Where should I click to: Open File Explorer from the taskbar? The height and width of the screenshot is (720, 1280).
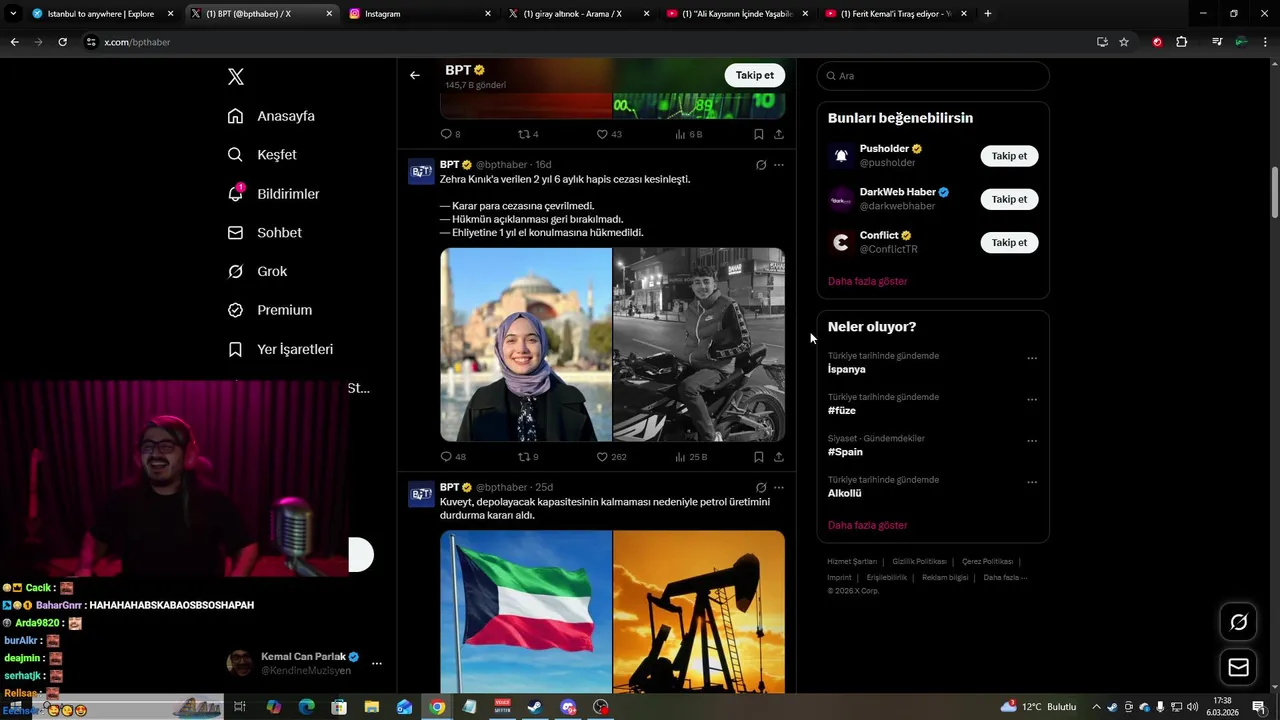(x=372, y=707)
